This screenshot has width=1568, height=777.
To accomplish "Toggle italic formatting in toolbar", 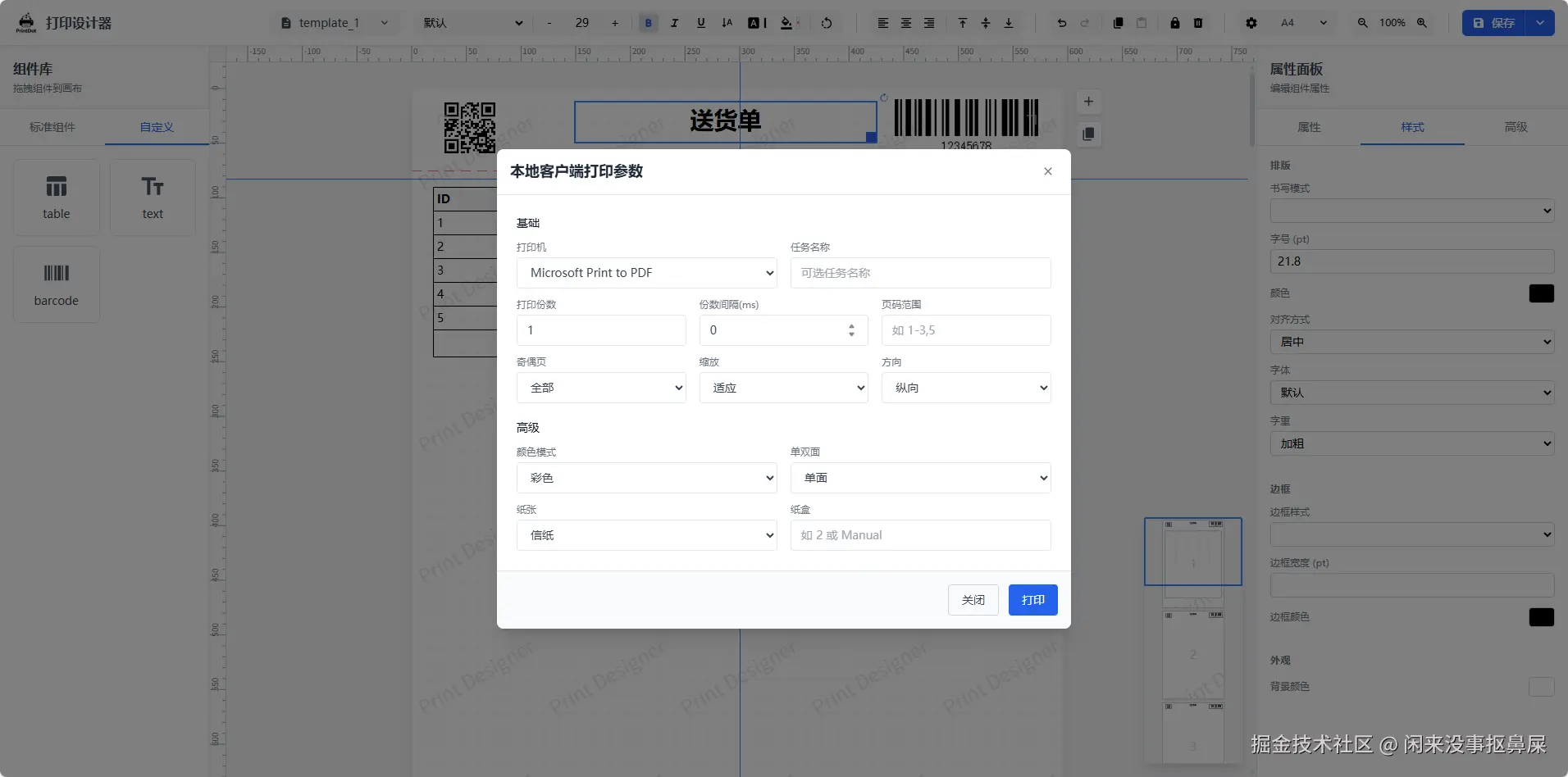I will click(674, 23).
